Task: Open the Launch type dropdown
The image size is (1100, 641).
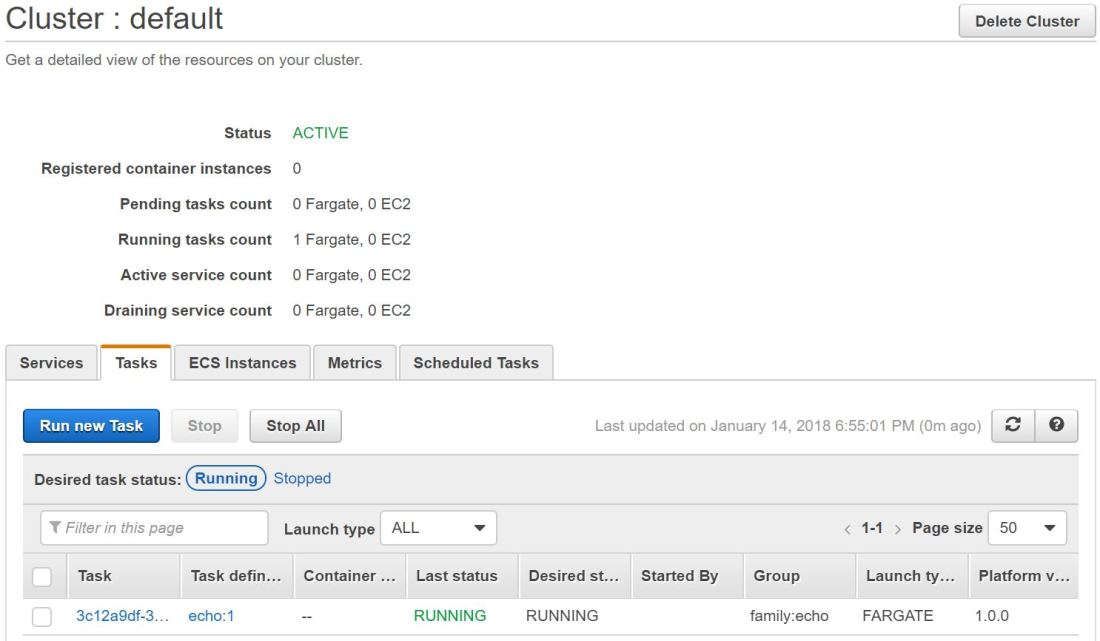Action: 438,528
